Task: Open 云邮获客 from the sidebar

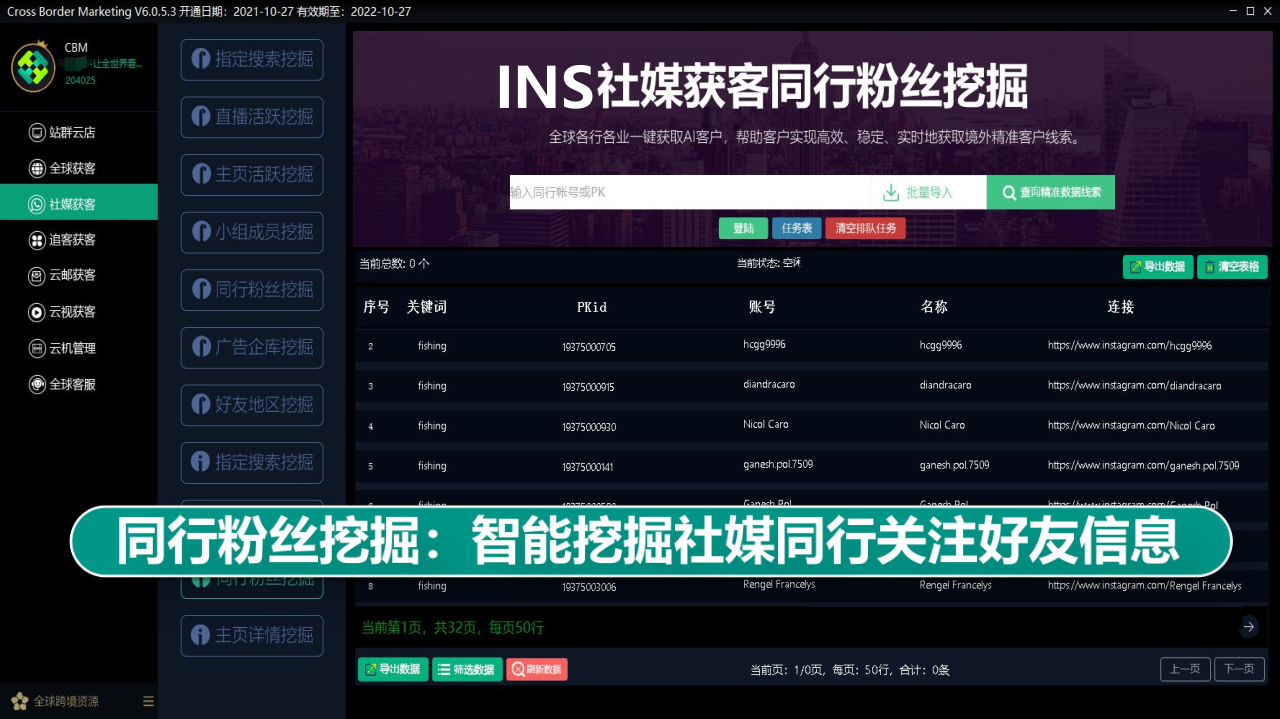Action: [x=72, y=275]
